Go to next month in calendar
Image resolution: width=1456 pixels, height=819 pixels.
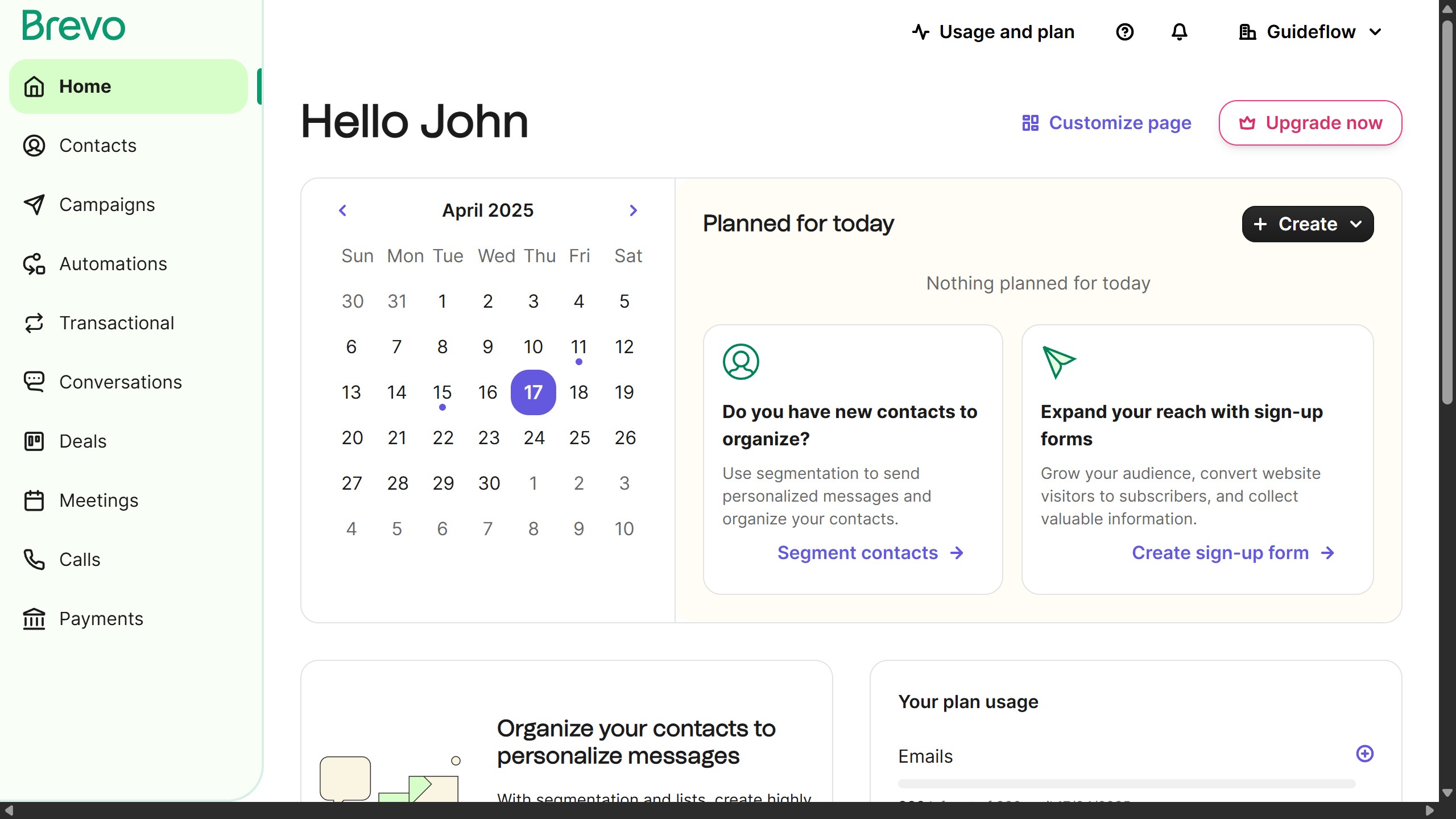point(633,210)
